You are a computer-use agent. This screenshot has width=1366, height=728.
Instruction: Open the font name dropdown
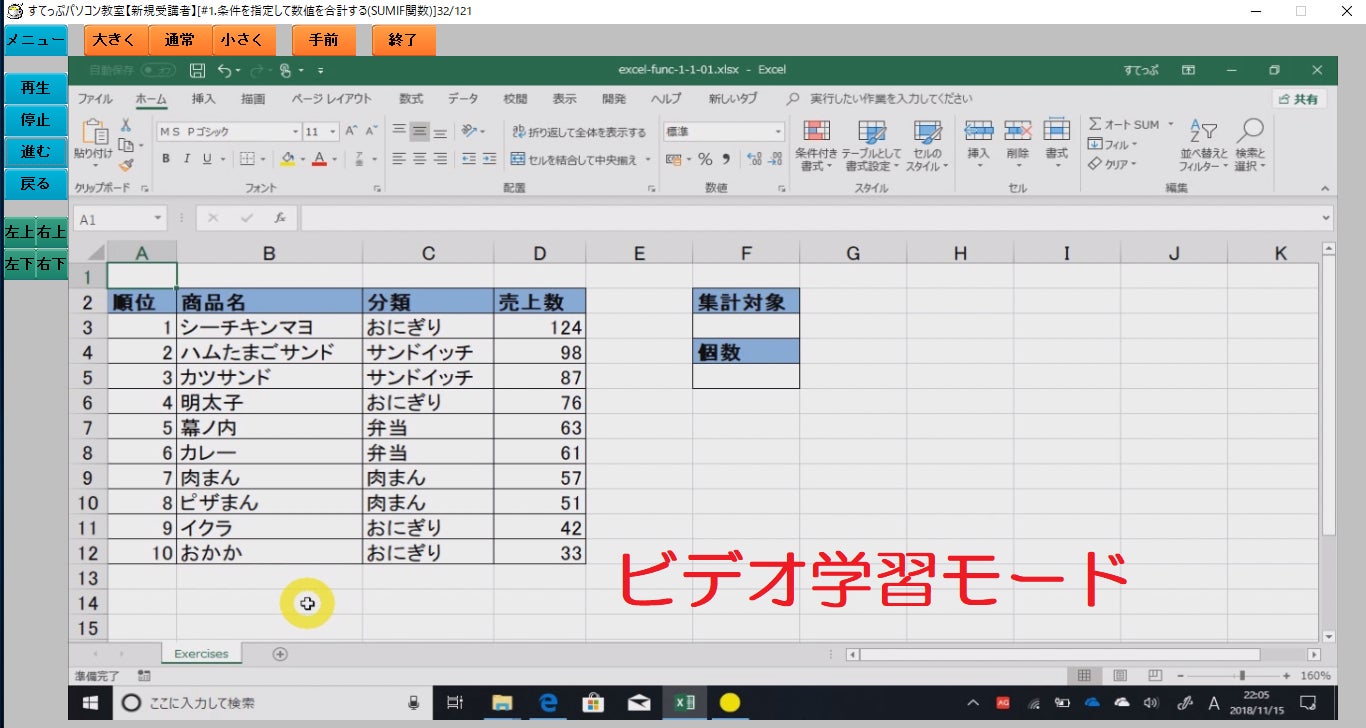(x=295, y=132)
